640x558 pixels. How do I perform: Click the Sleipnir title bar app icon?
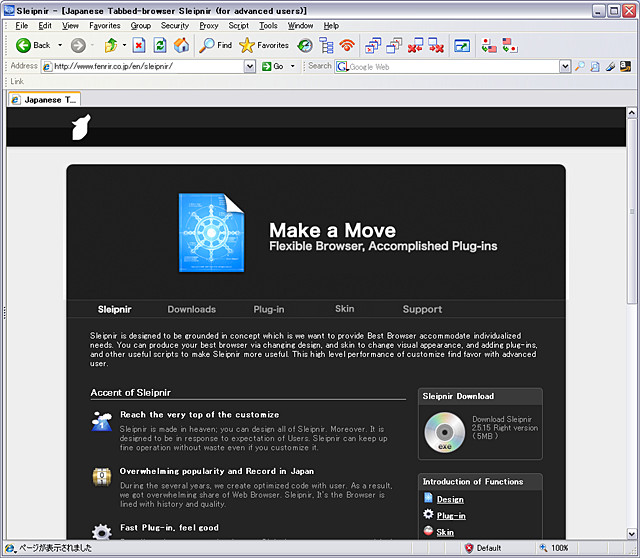[x=9, y=10]
